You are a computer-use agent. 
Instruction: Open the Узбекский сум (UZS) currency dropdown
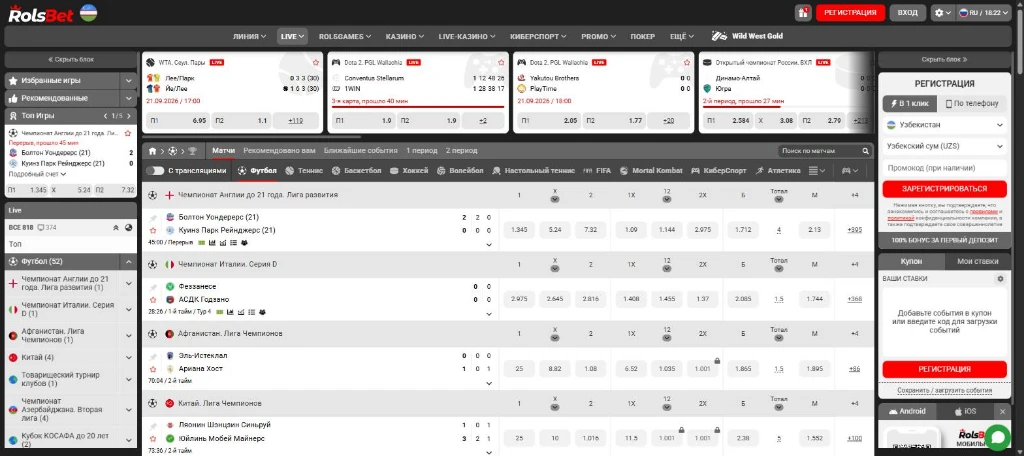pos(944,146)
